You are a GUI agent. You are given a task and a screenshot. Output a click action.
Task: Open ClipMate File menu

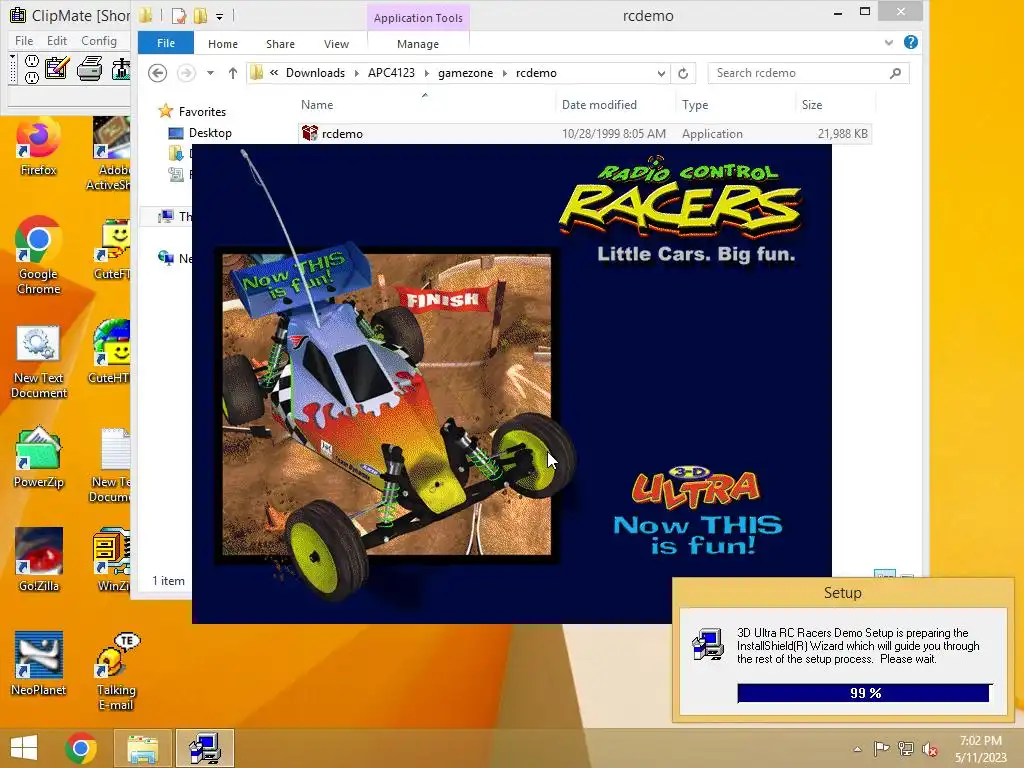pos(24,40)
